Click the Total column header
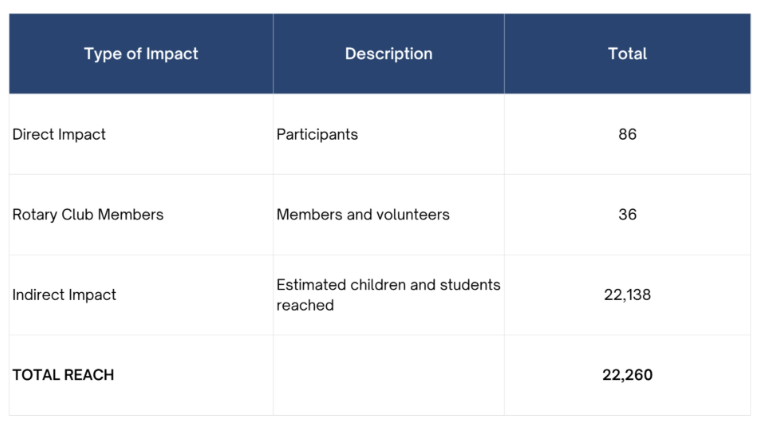This screenshot has width=758, height=421. pyautogui.click(x=627, y=54)
